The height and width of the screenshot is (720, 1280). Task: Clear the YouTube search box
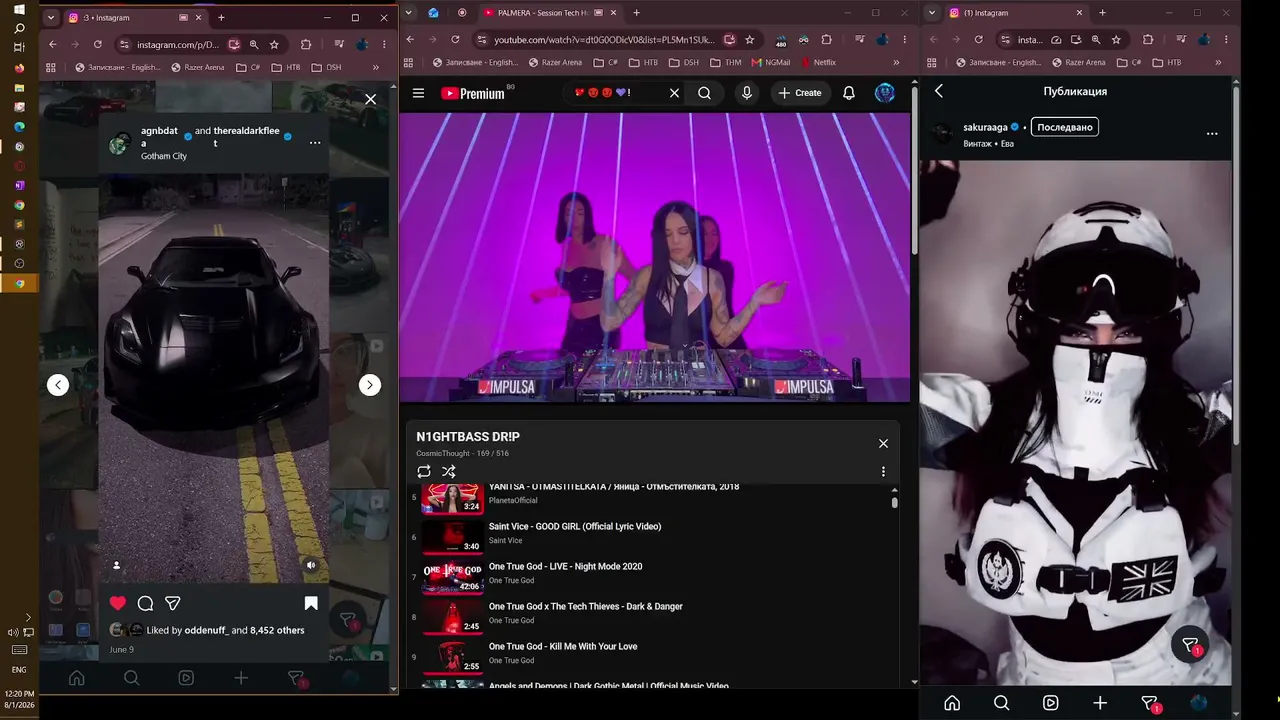click(674, 93)
